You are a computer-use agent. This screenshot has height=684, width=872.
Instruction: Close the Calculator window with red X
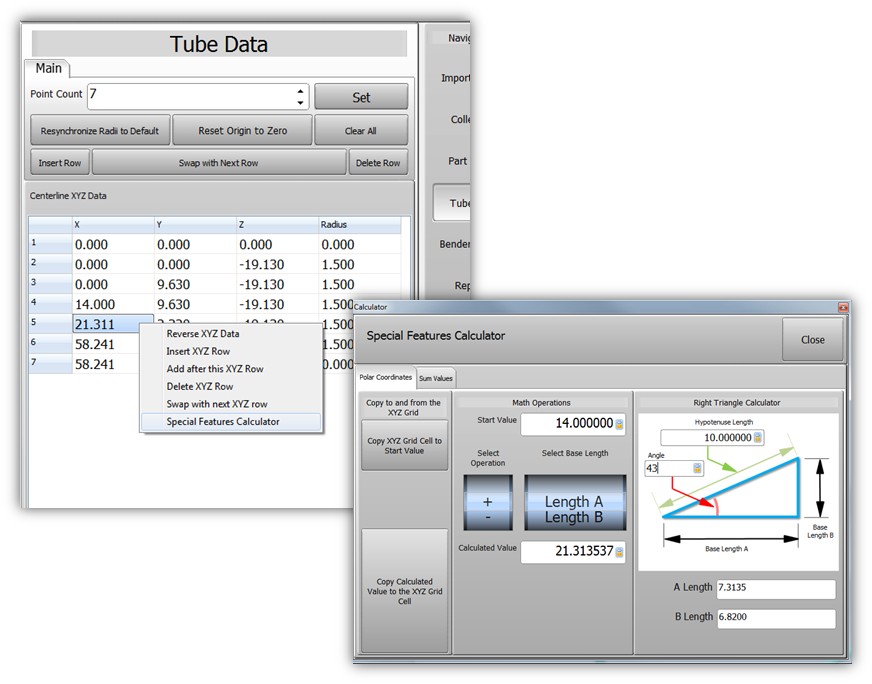pyautogui.click(x=842, y=307)
